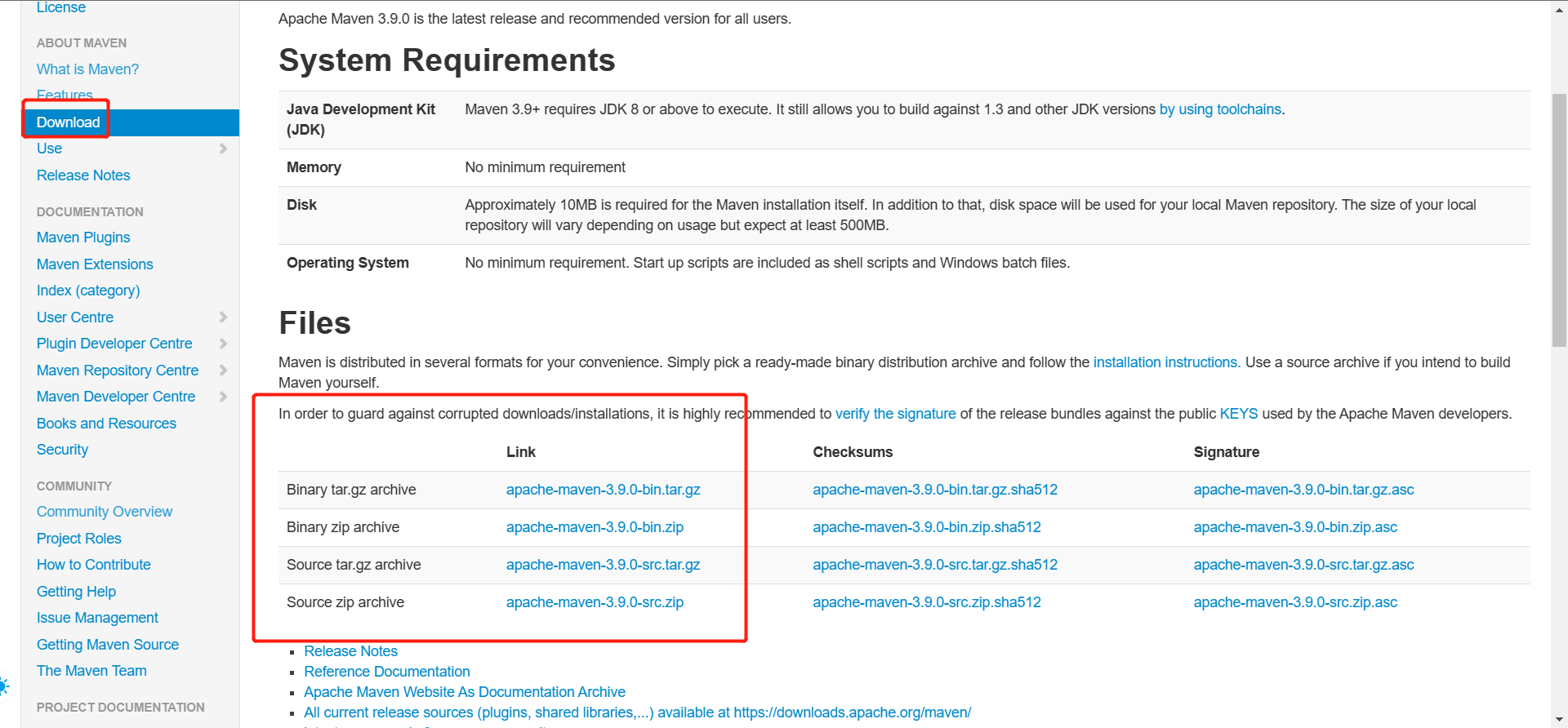Download apache-maven-3.9.0-bin.tar.gz
This screenshot has height=728, width=1568.
(x=604, y=490)
